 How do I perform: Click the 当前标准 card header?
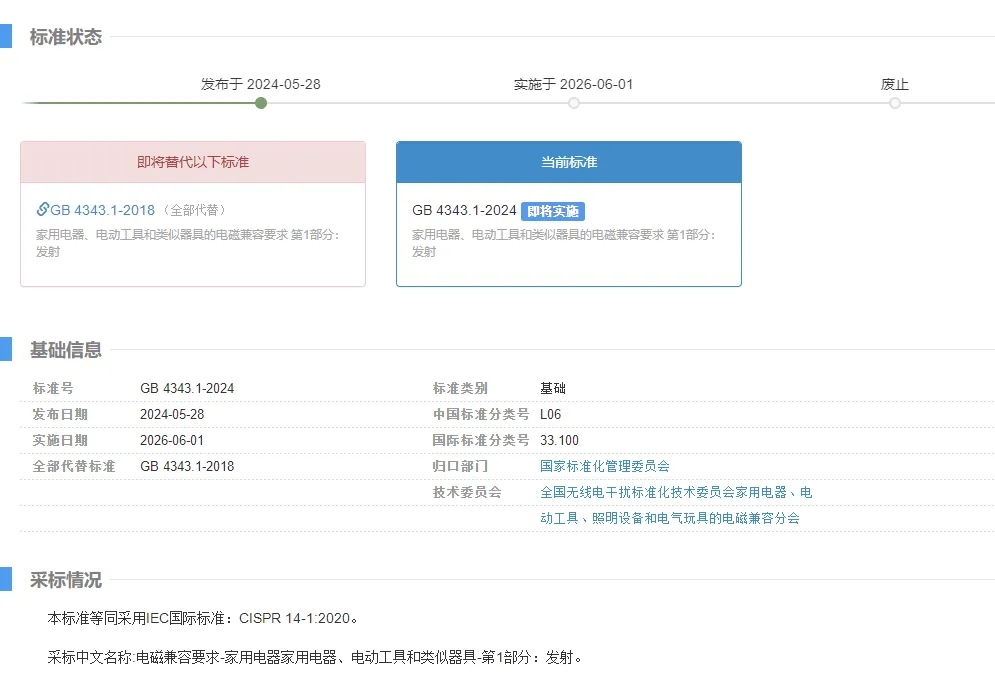tap(568, 162)
